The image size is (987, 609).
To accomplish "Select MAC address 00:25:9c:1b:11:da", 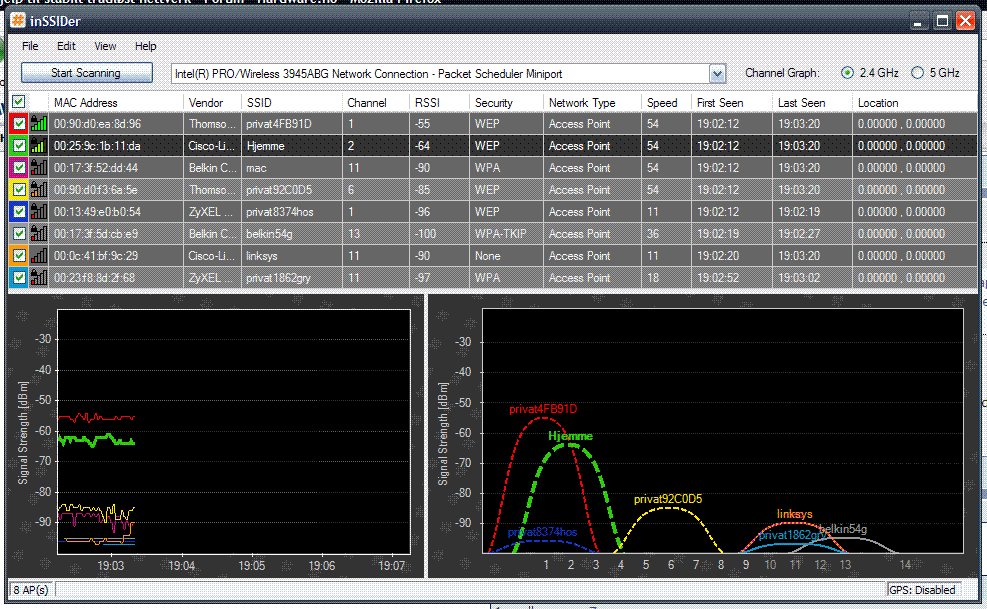I will click(x=97, y=146).
